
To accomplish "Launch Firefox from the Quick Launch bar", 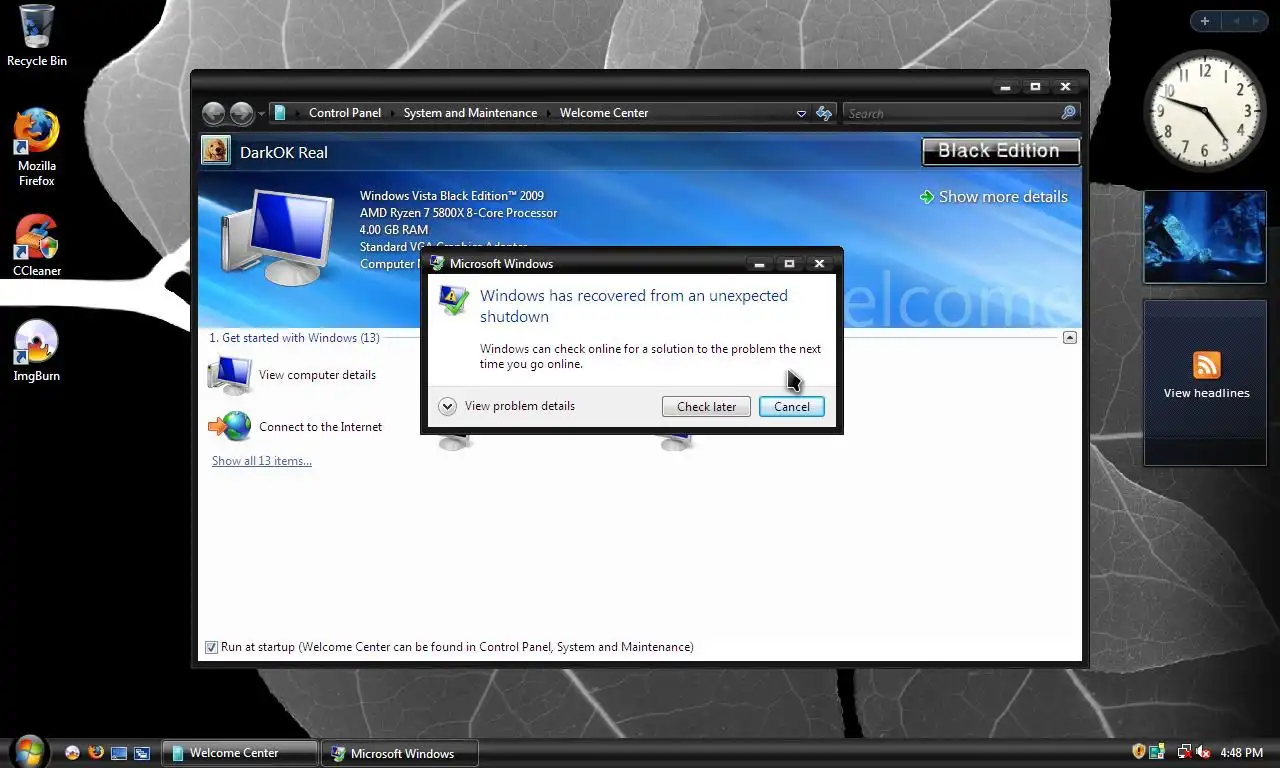I will (96, 752).
